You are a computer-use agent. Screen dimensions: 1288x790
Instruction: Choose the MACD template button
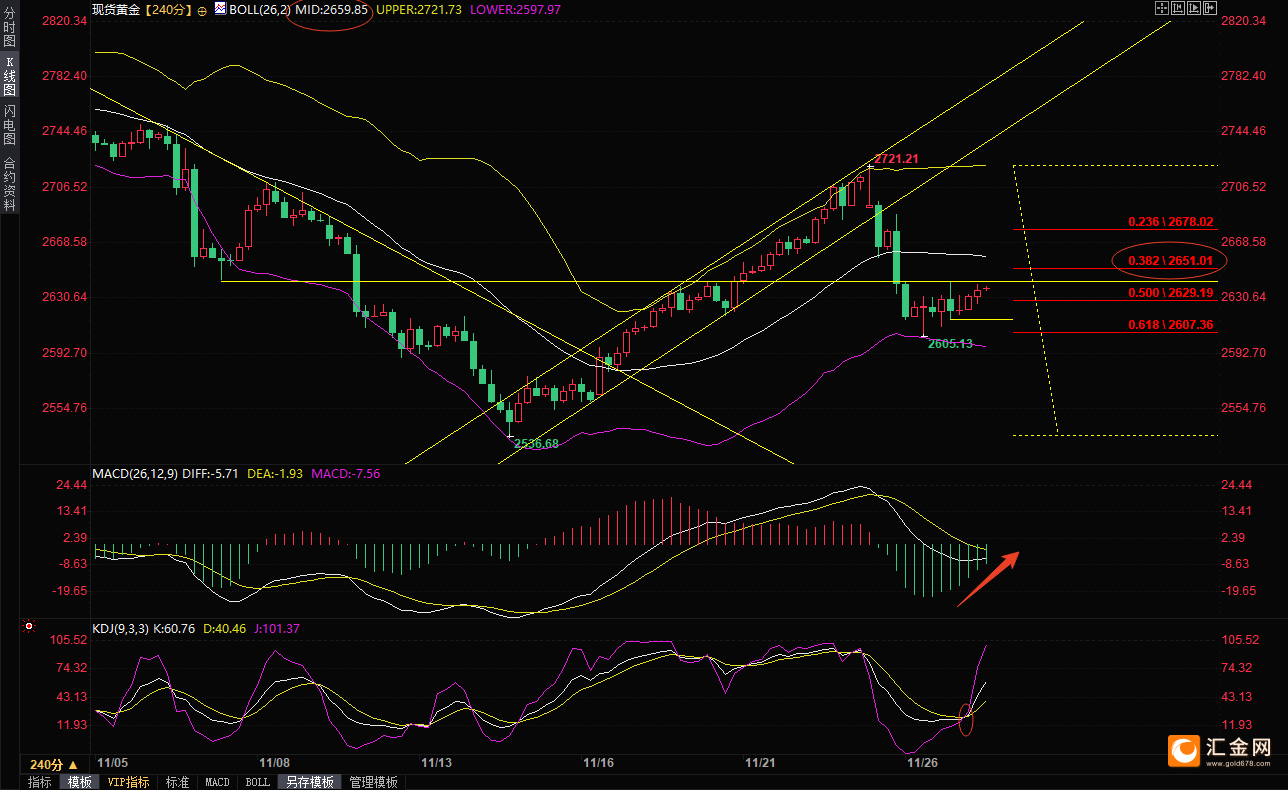(x=217, y=782)
